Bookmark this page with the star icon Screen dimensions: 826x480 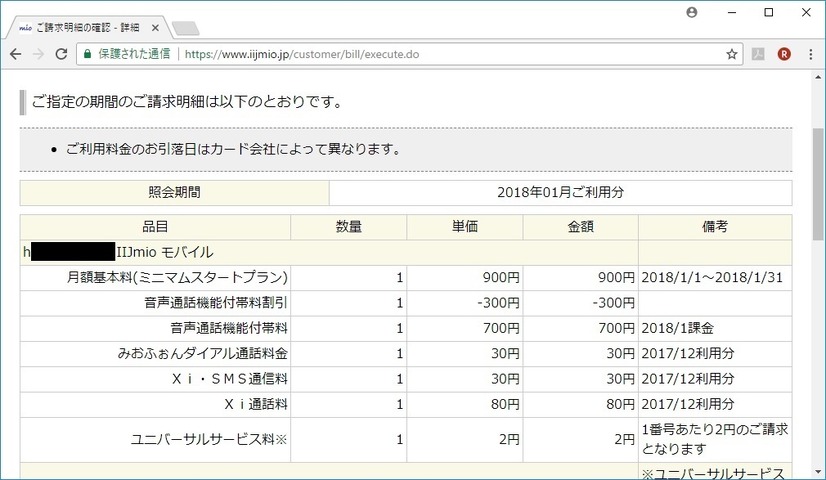pos(731,54)
